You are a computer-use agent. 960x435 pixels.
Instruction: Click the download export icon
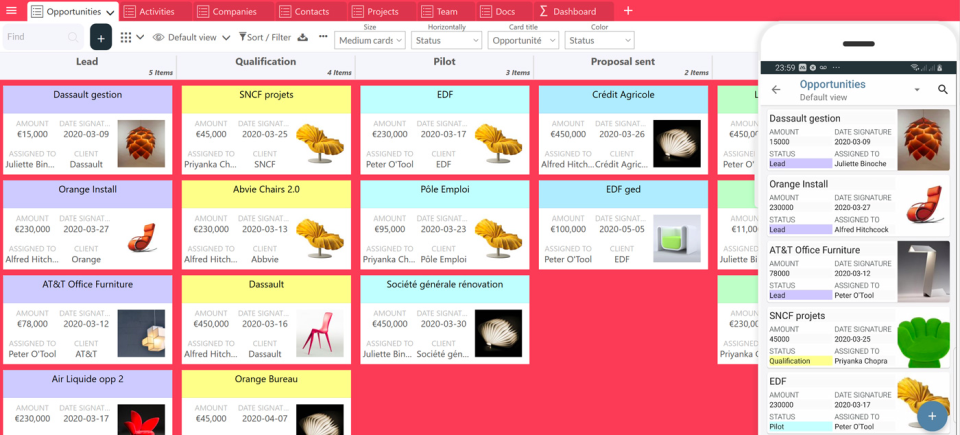click(303, 38)
